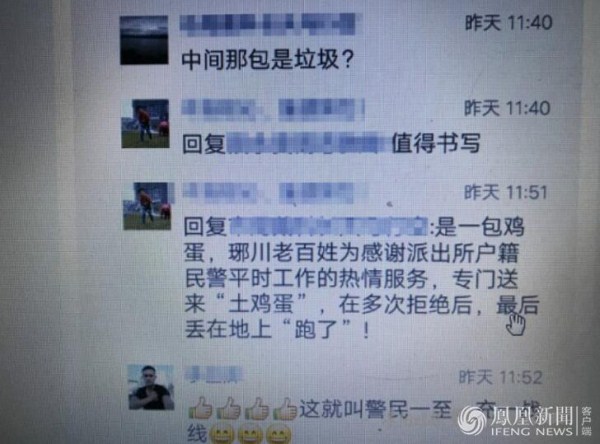
Task: Click the 昨天 11:52 timestamp
Action: (x=501, y=377)
